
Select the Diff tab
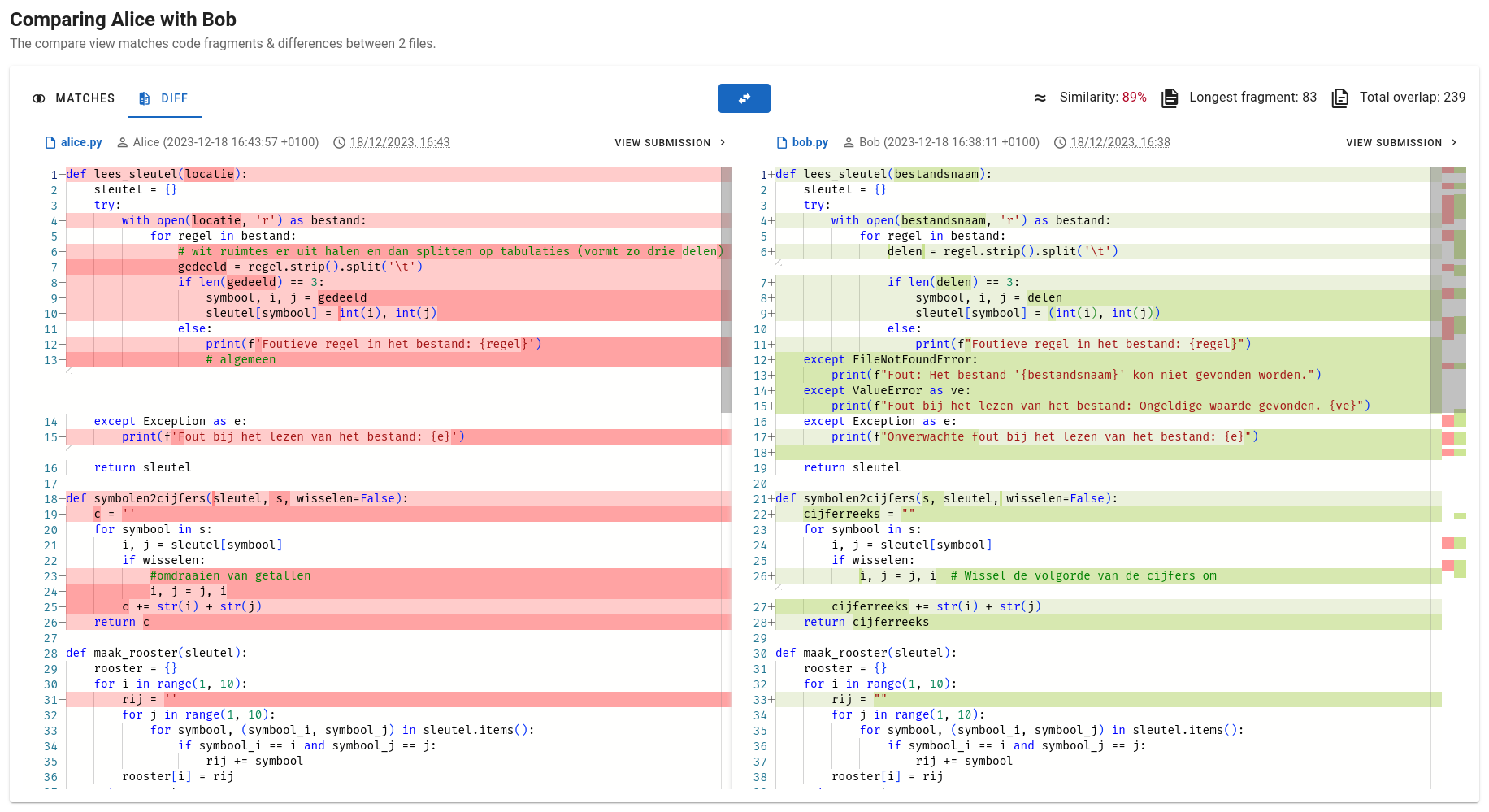point(163,98)
